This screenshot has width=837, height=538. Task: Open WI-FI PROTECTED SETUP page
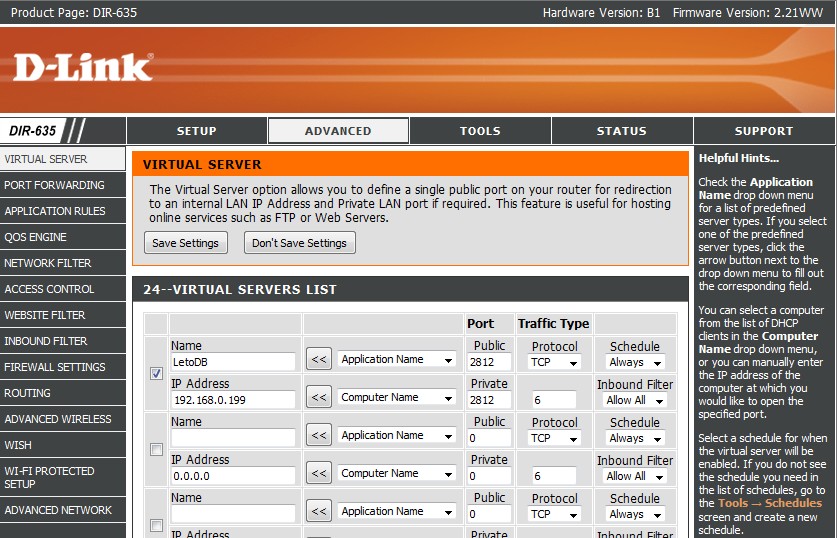[62, 477]
